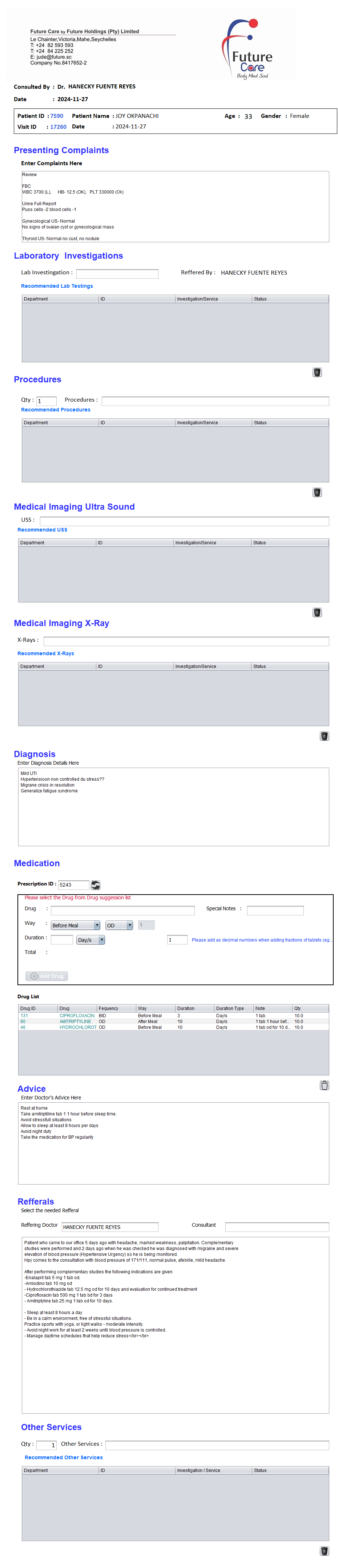Open Patient ID 7590 link
Image resolution: width=338 pixels, height=1568 pixels.
pyautogui.click(x=57, y=116)
